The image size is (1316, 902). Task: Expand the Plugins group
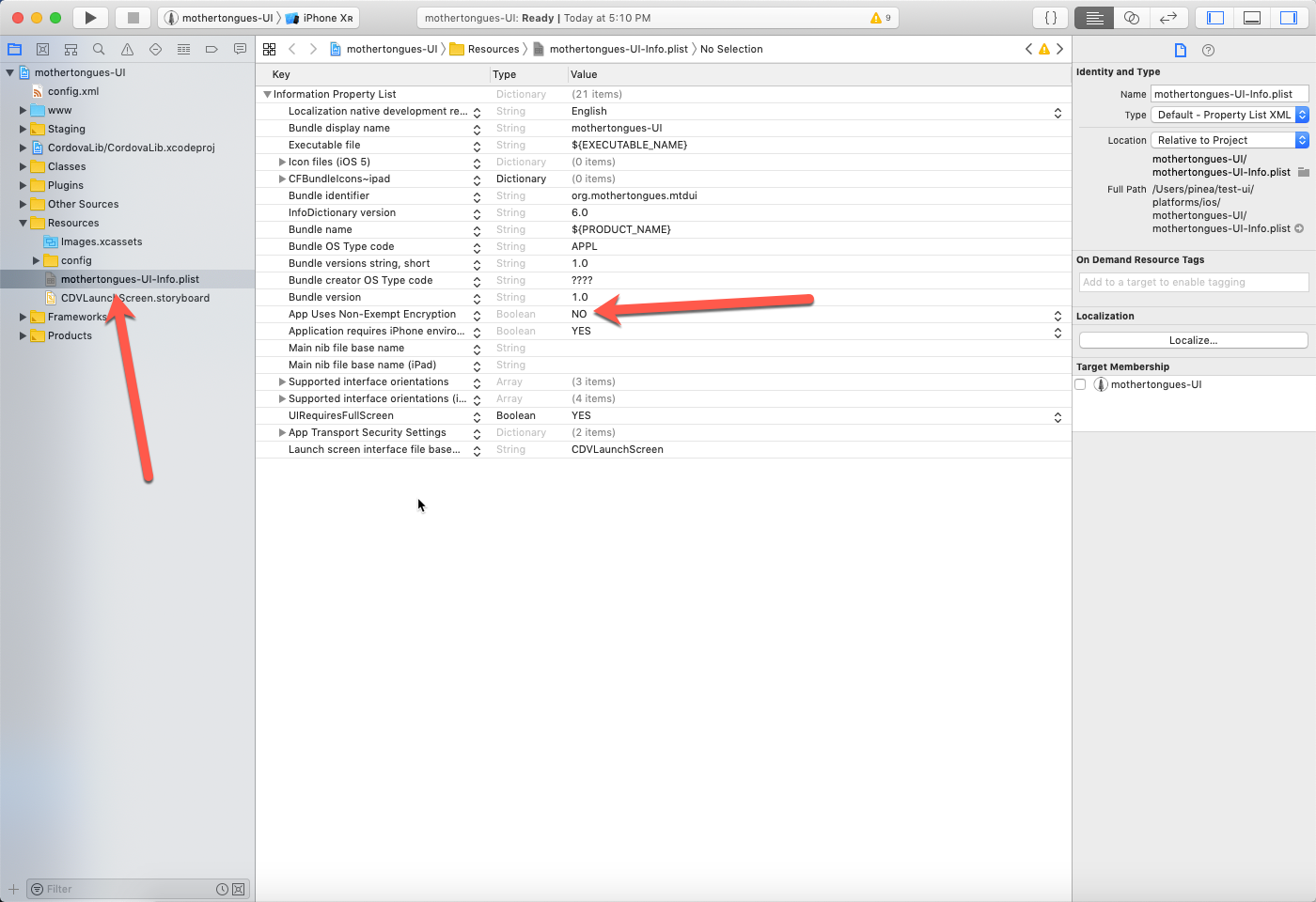tap(23, 185)
